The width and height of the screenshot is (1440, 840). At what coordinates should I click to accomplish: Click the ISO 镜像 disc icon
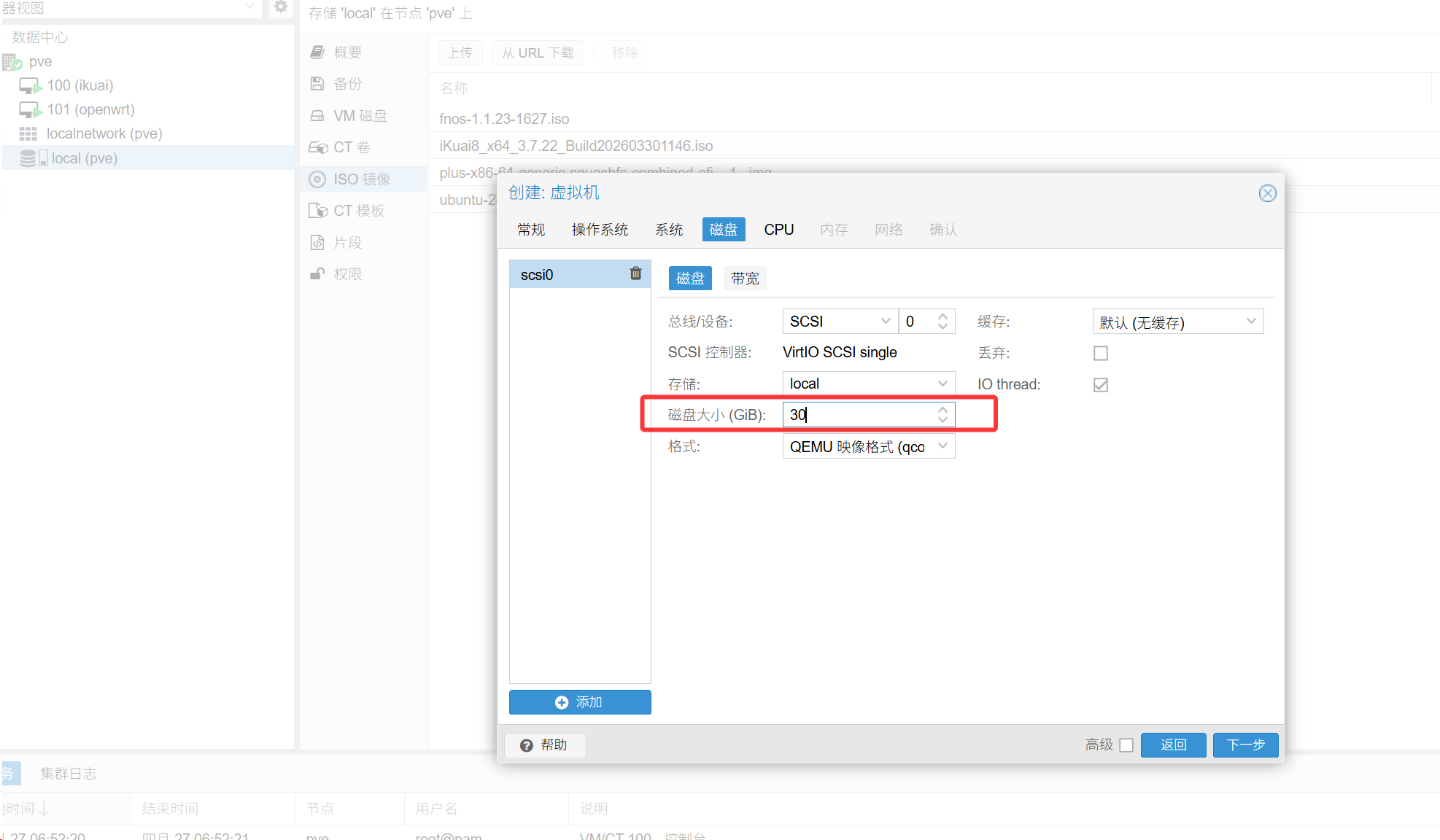317,179
